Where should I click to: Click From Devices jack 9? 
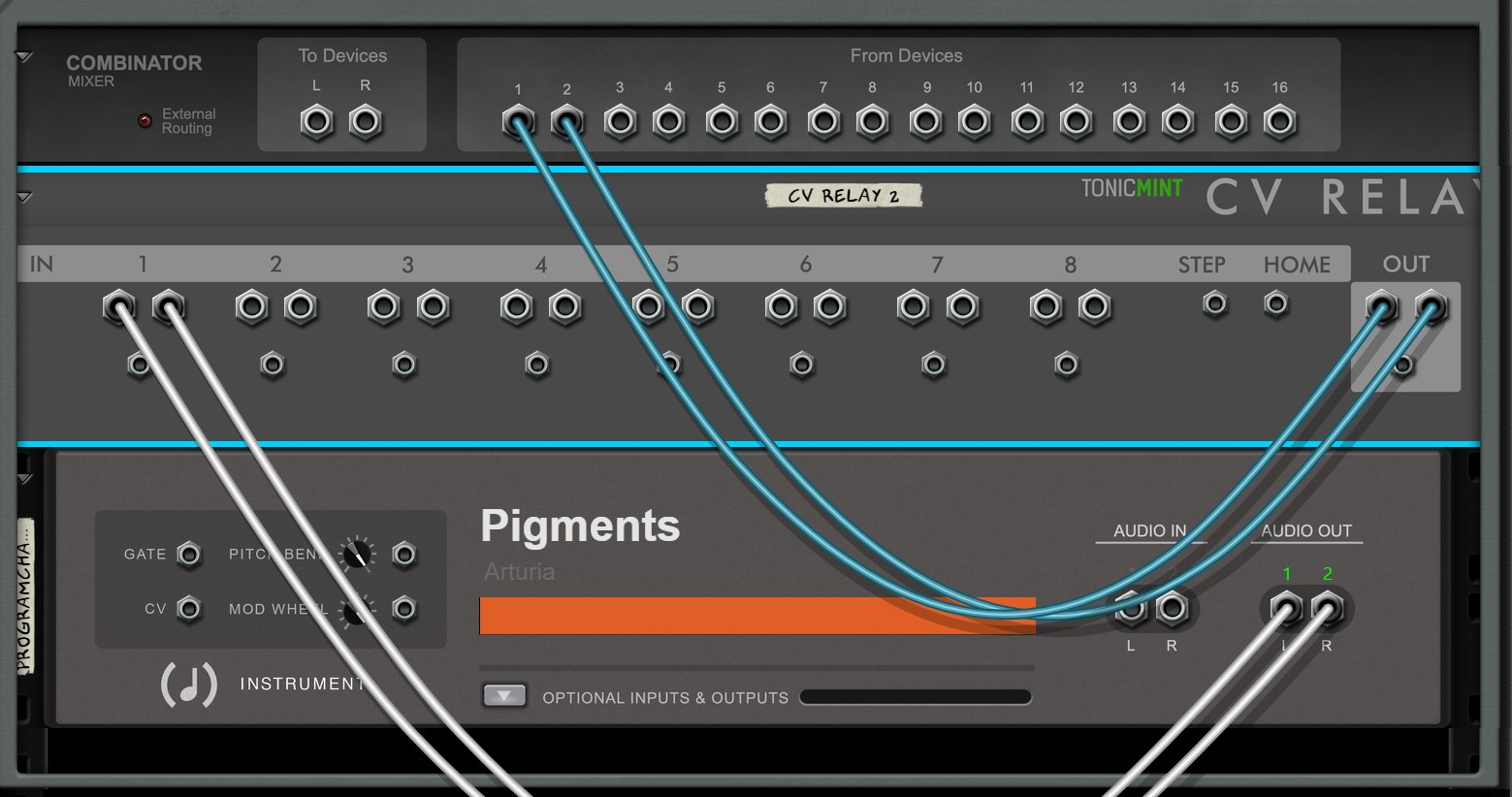[926, 122]
